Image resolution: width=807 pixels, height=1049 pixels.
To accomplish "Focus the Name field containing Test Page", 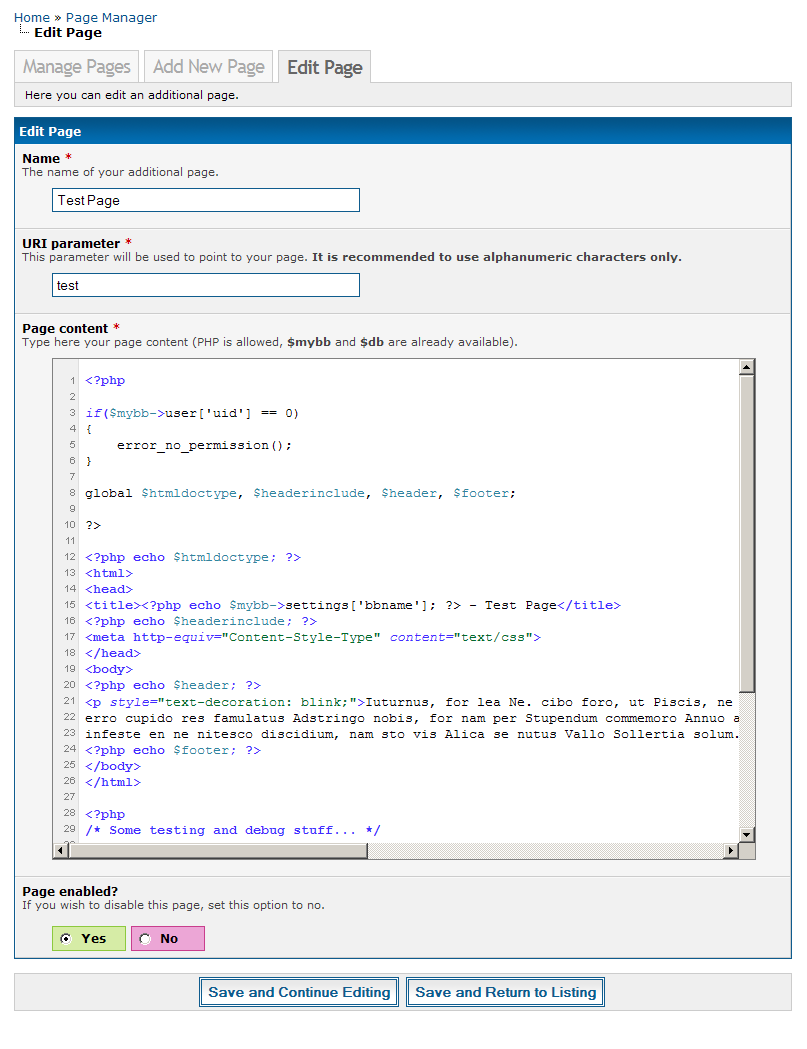I will (x=205, y=200).
